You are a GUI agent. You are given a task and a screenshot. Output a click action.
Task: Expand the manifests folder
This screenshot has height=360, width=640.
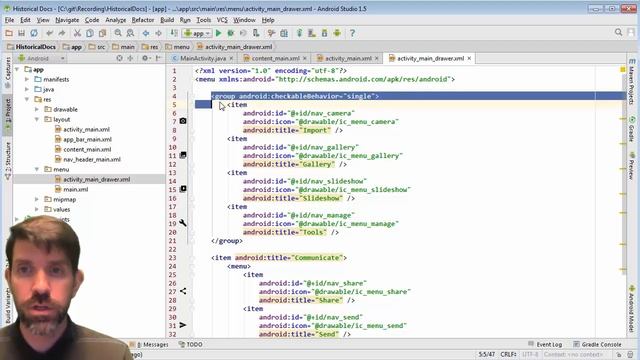coord(27,79)
